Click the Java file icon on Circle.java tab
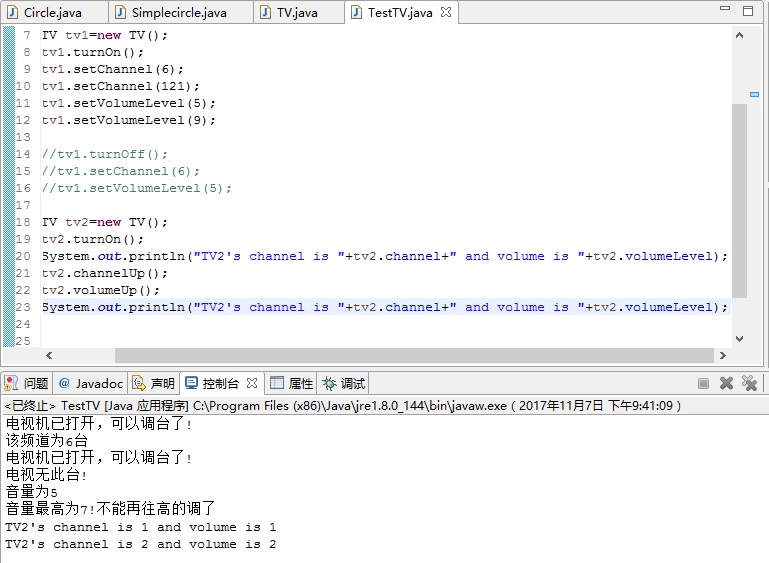Screen dimensions: 769x563 13,12
